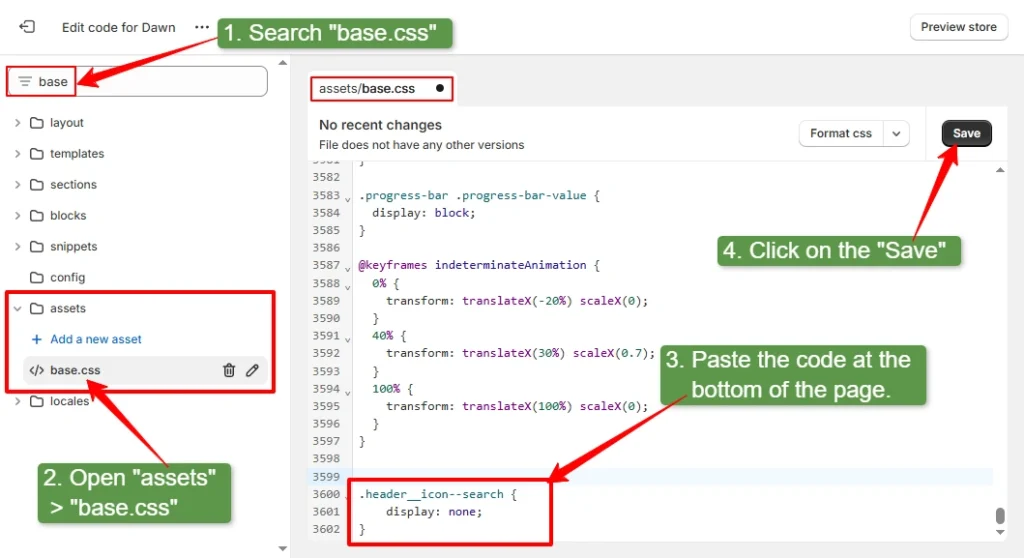The image size is (1024, 558).
Task: Click the .progress-bar .progress-bar-value selector line
Action: tap(479, 195)
